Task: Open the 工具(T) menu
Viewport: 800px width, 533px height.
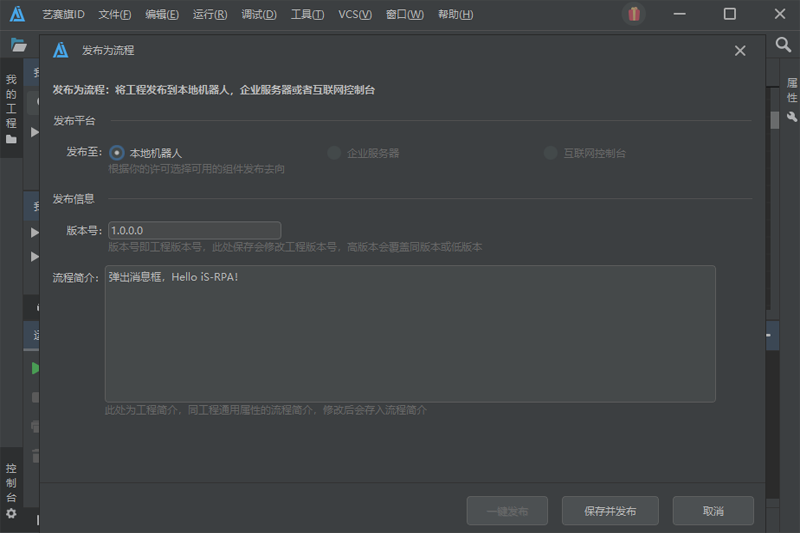Action: [307, 14]
